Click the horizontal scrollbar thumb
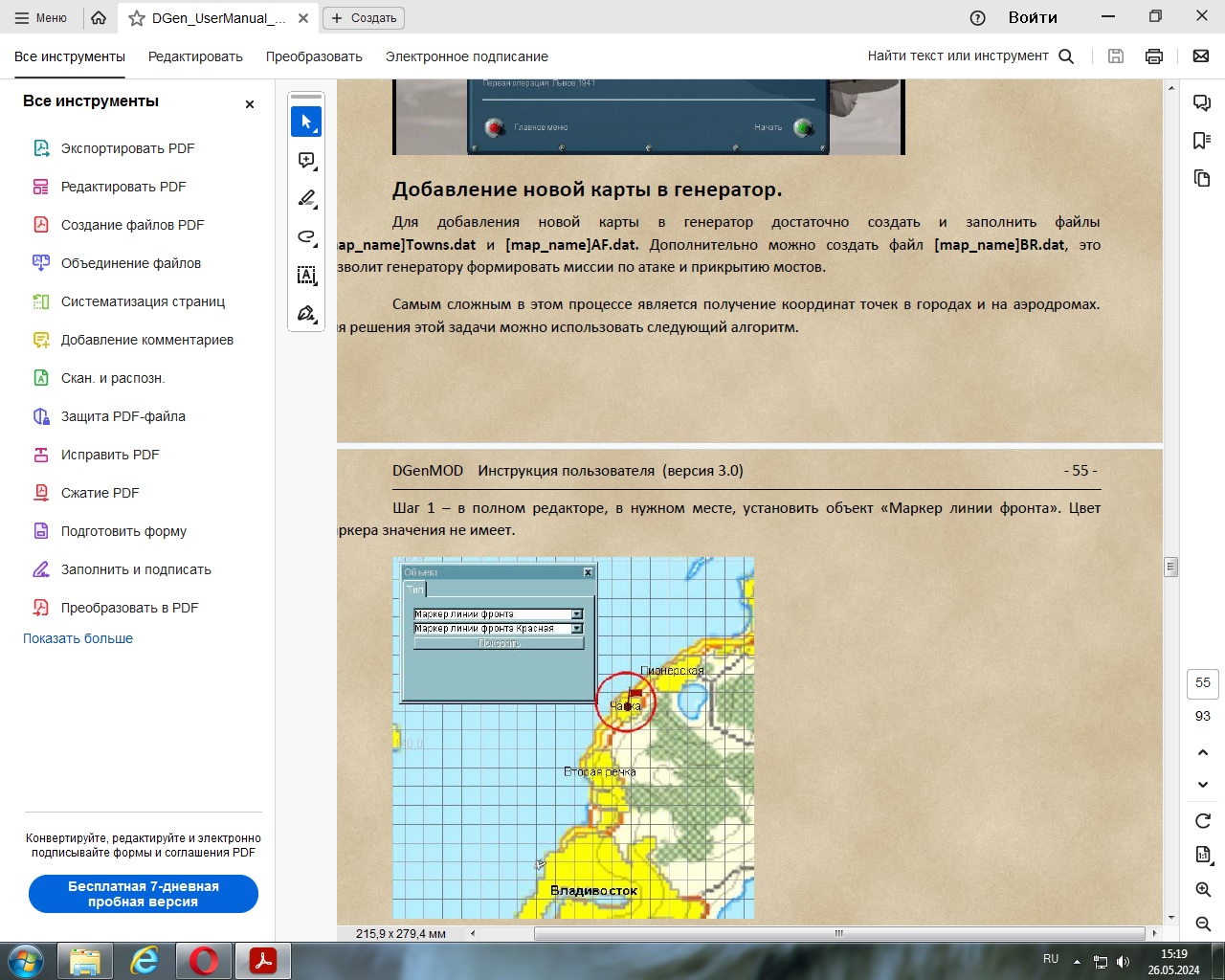Screen dimensions: 1225x980 point(838,933)
